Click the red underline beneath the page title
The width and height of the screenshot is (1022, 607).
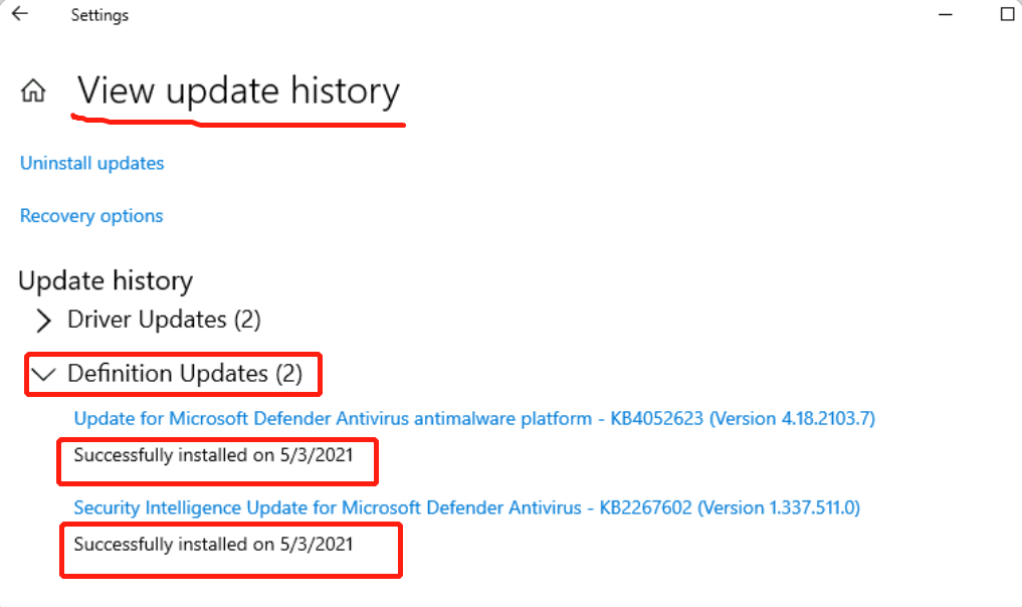pos(238,121)
